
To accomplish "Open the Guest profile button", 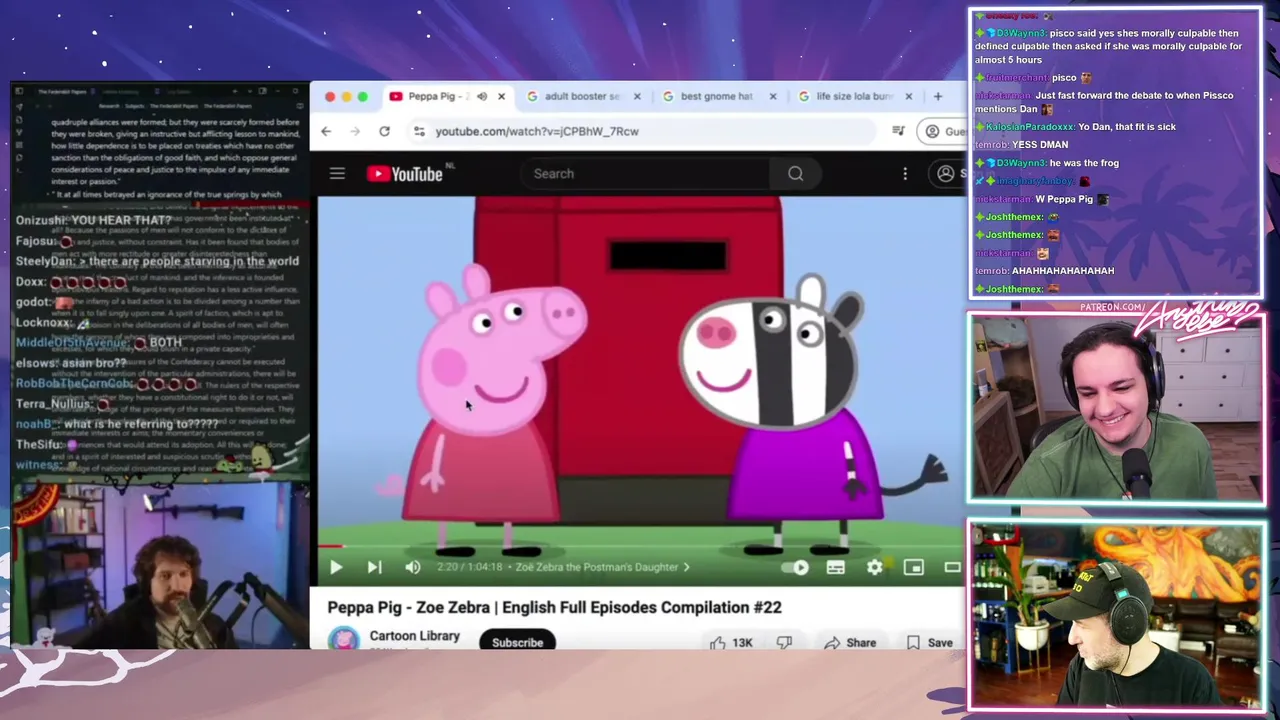I will tap(944, 131).
